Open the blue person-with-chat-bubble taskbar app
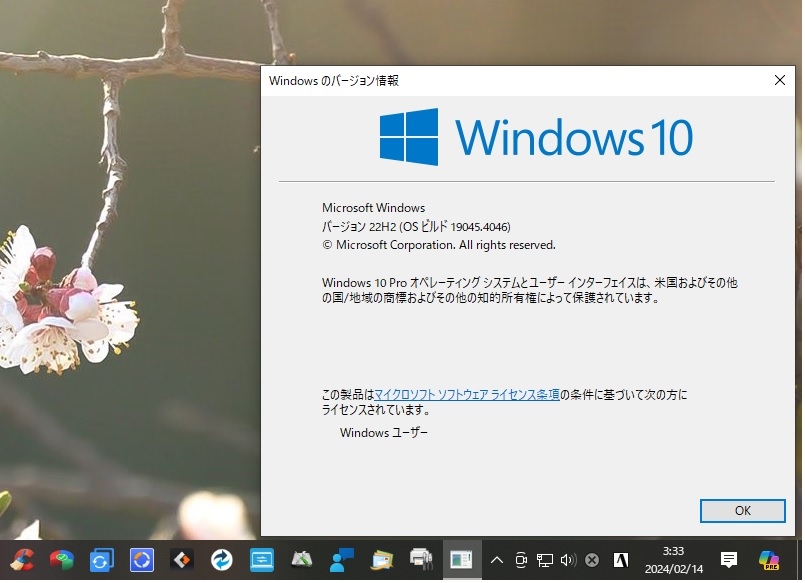This screenshot has height=583, width=805. [342, 561]
